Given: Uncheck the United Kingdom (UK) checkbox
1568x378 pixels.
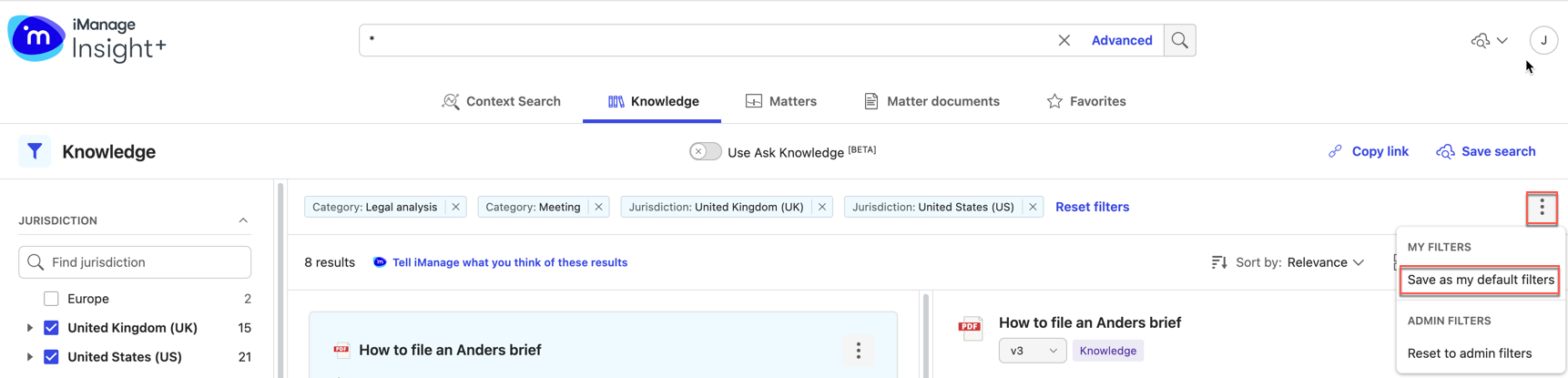Looking at the screenshot, I should [x=51, y=328].
